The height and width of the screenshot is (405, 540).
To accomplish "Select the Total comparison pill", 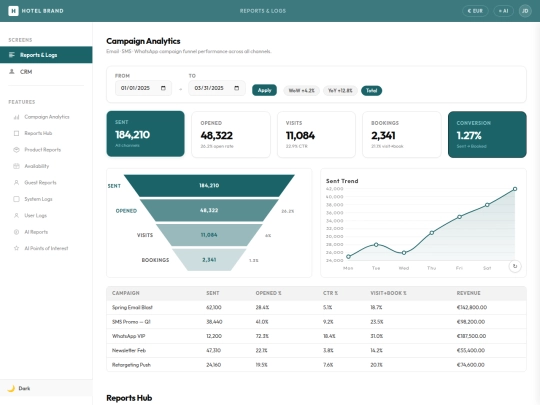I will pyautogui.click(x=371, y=91).
